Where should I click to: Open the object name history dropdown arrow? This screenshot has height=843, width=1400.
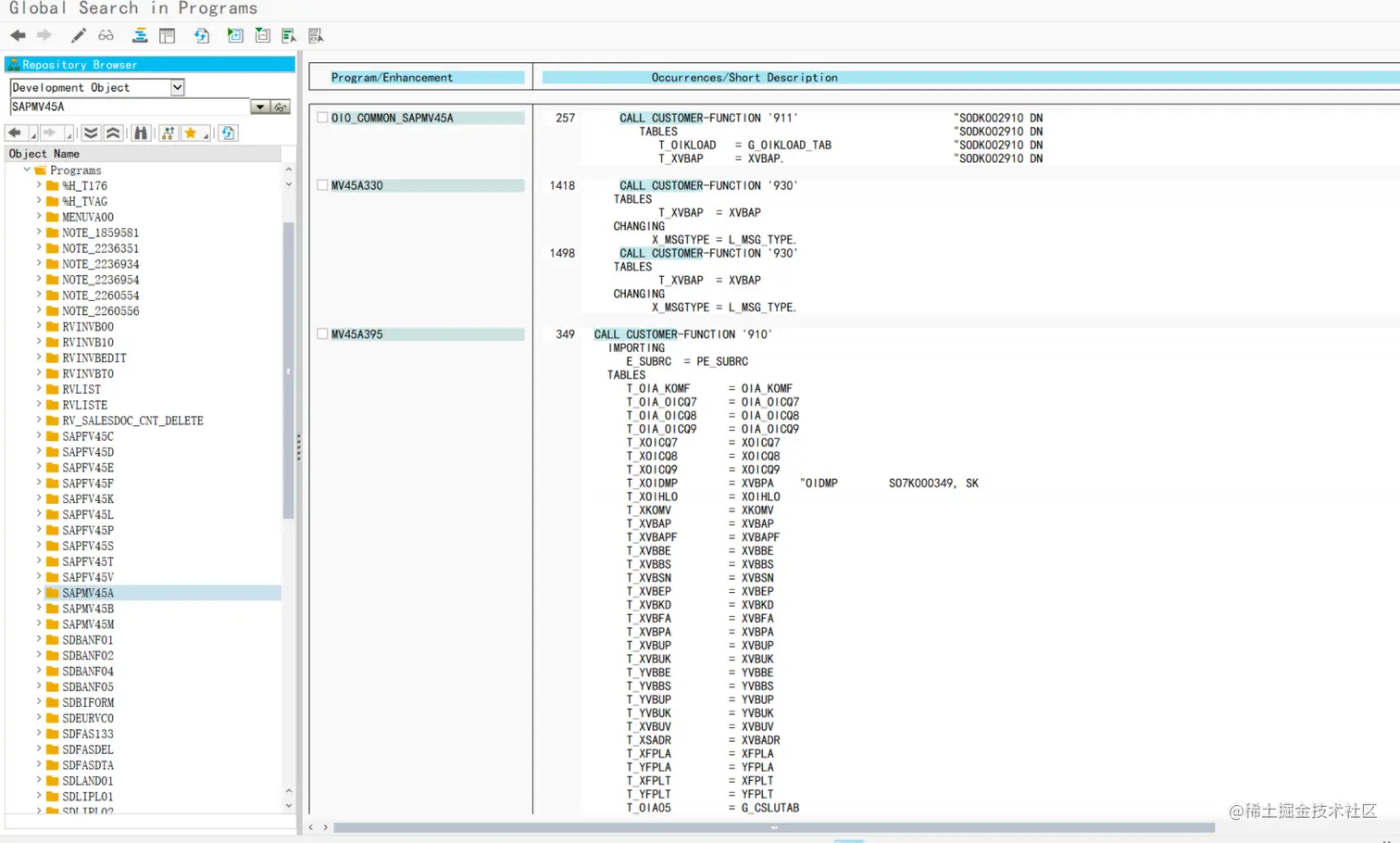(260, 107)
